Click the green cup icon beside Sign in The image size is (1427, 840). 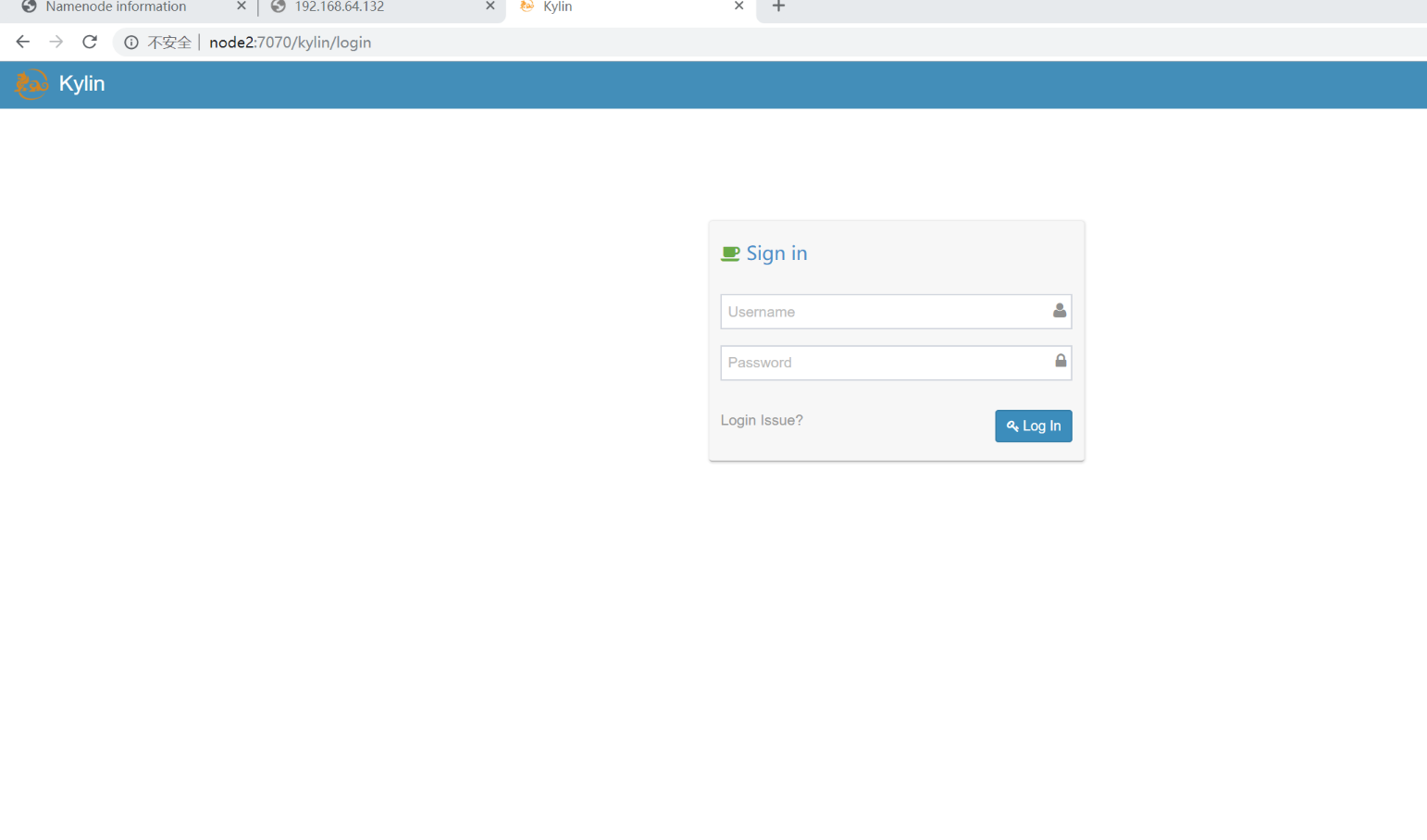730,253
